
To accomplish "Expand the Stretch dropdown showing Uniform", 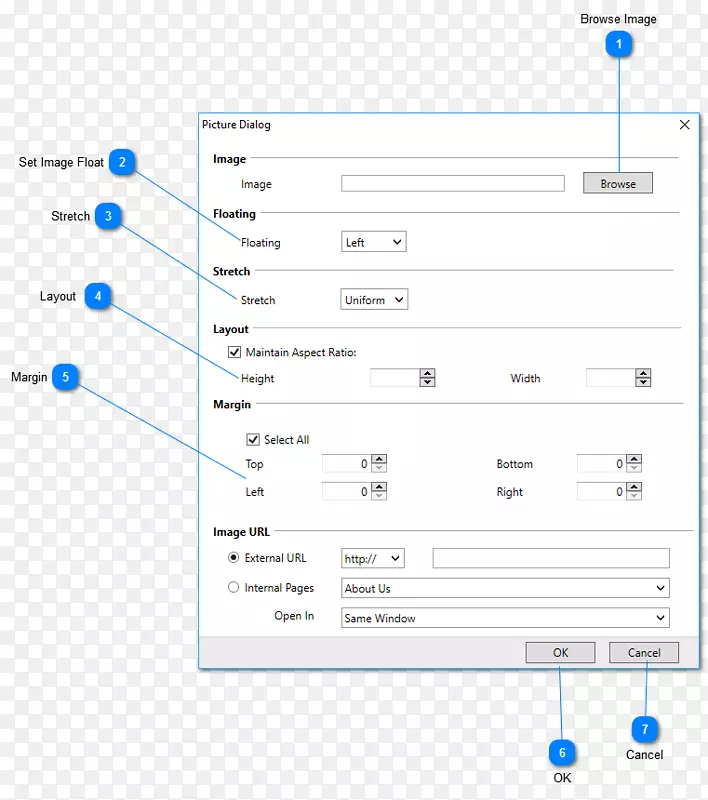I will point(375,300).
